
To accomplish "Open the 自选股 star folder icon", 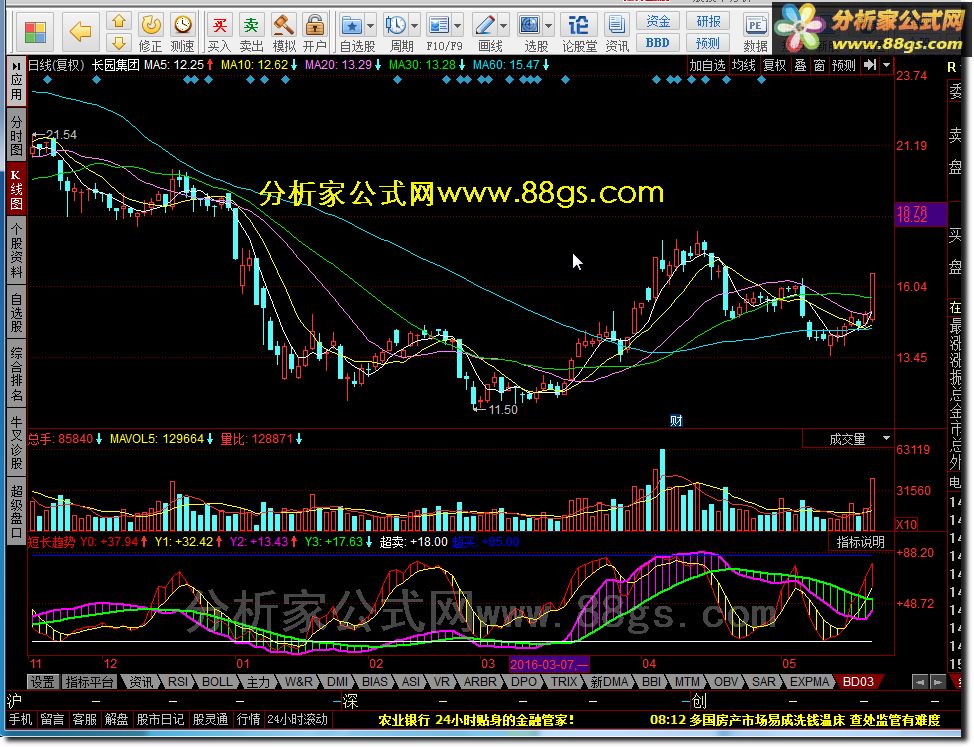I will click(x=352, y=26).
